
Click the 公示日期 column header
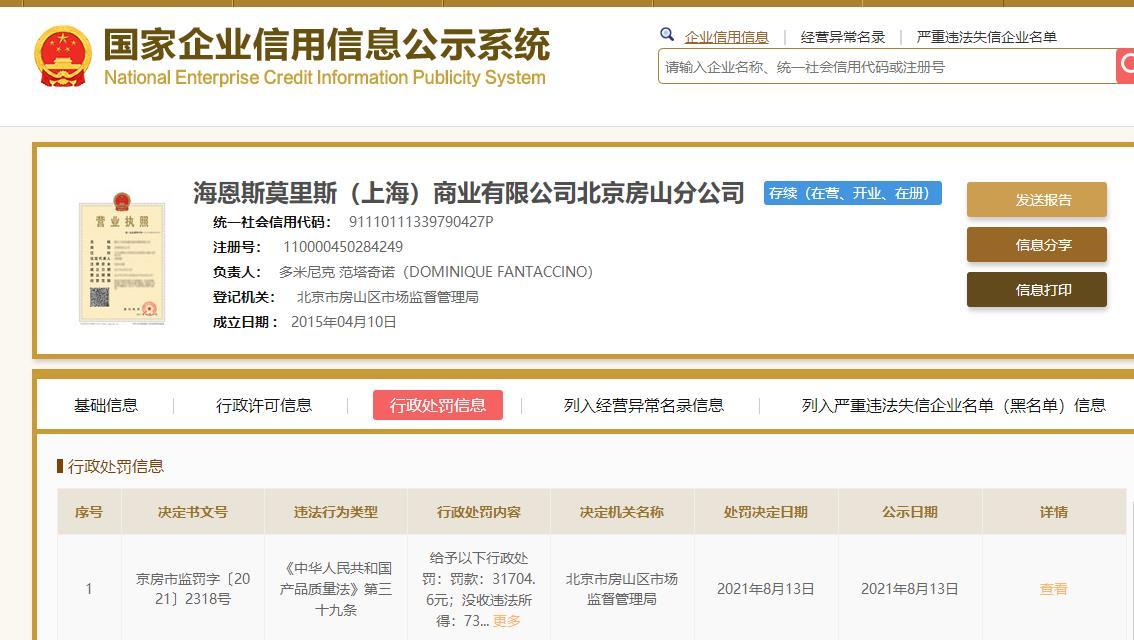click(910, 512)
